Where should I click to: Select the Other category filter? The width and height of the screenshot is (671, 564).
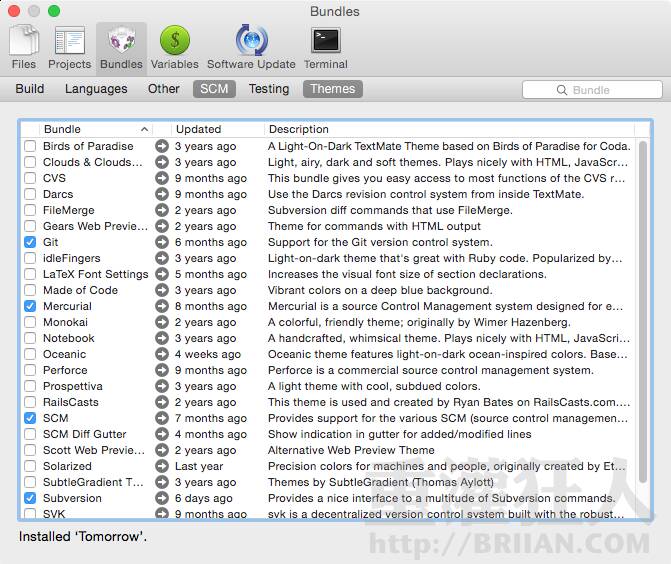(163, 89)
